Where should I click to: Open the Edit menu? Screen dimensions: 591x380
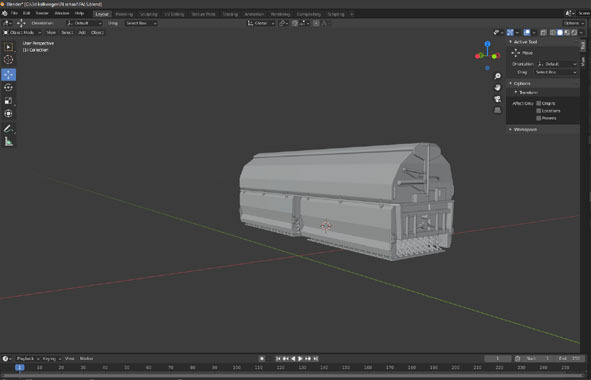pyautogui.click(x=26, y=14)
